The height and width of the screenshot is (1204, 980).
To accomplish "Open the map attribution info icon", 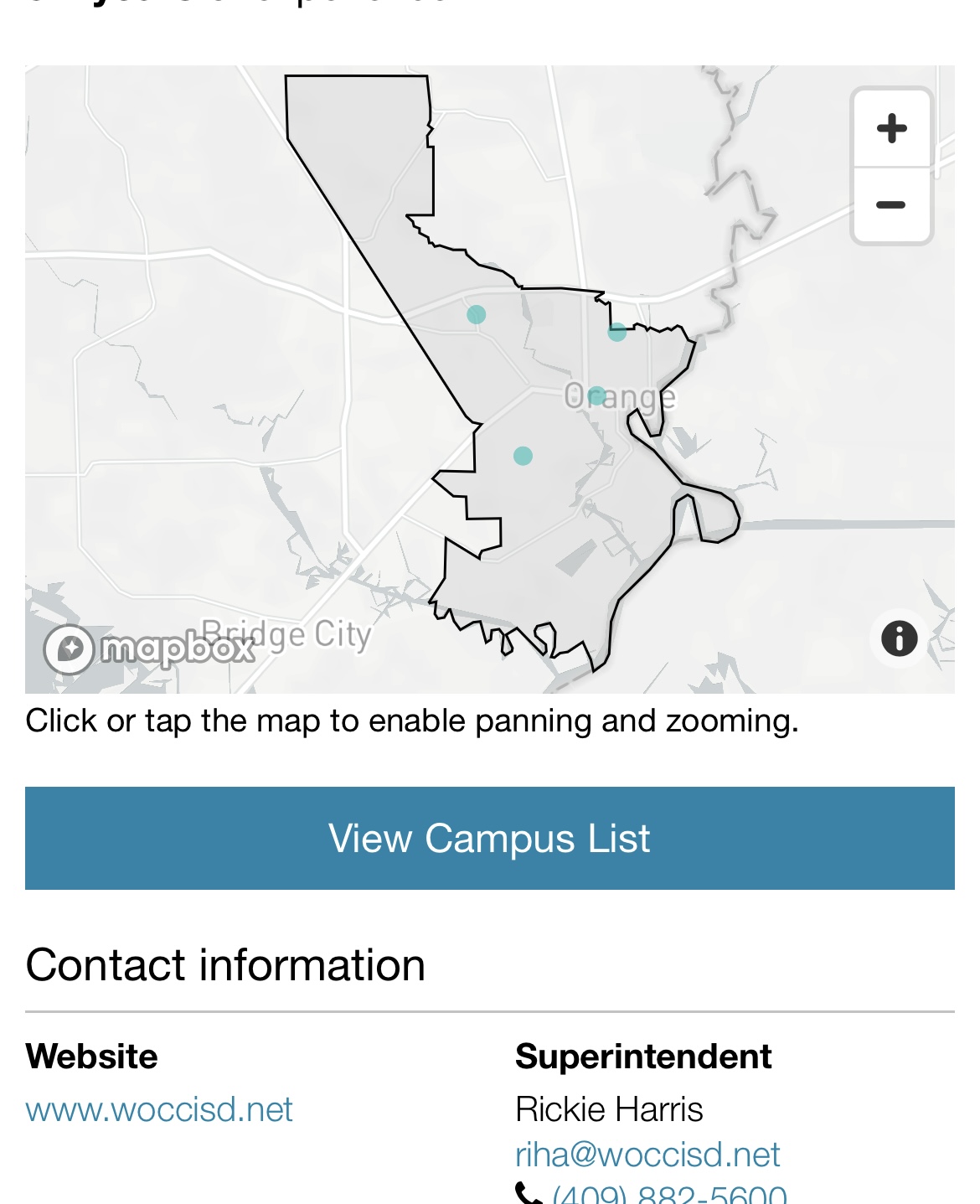I will pos(899,638).
